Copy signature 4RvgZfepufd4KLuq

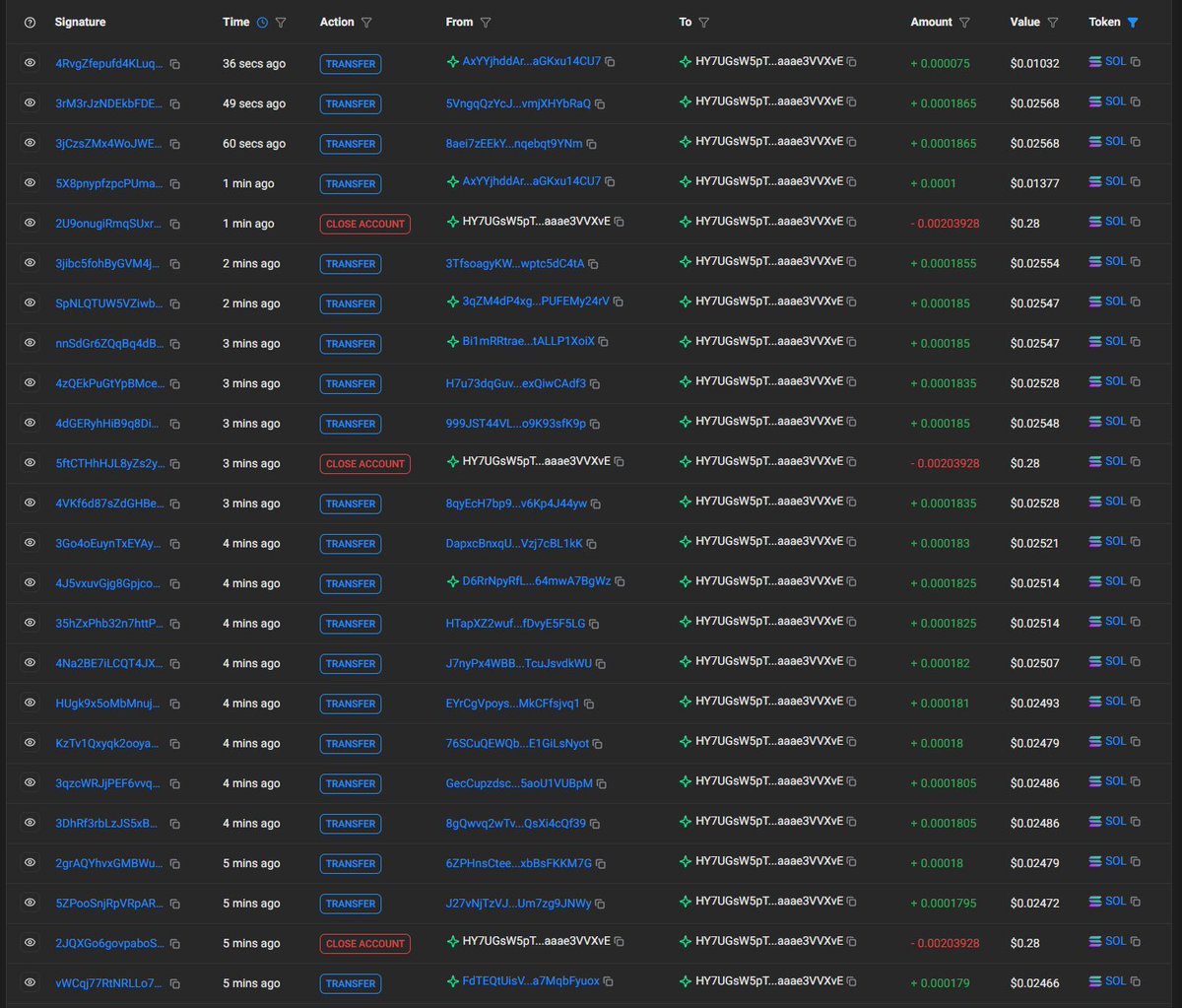pyautogui.click(x=174, y=64)
